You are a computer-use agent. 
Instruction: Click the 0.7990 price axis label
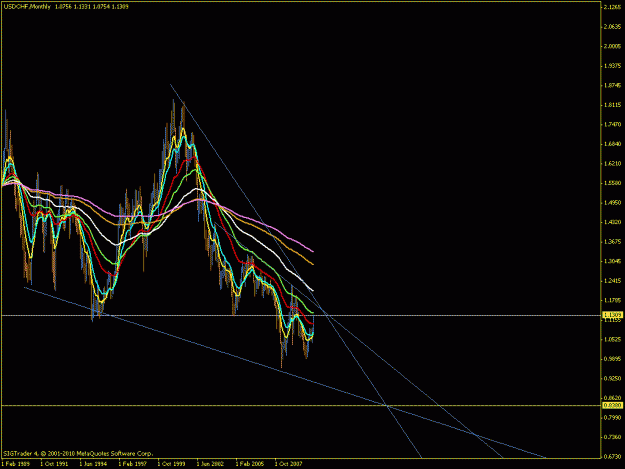[613, 417]
